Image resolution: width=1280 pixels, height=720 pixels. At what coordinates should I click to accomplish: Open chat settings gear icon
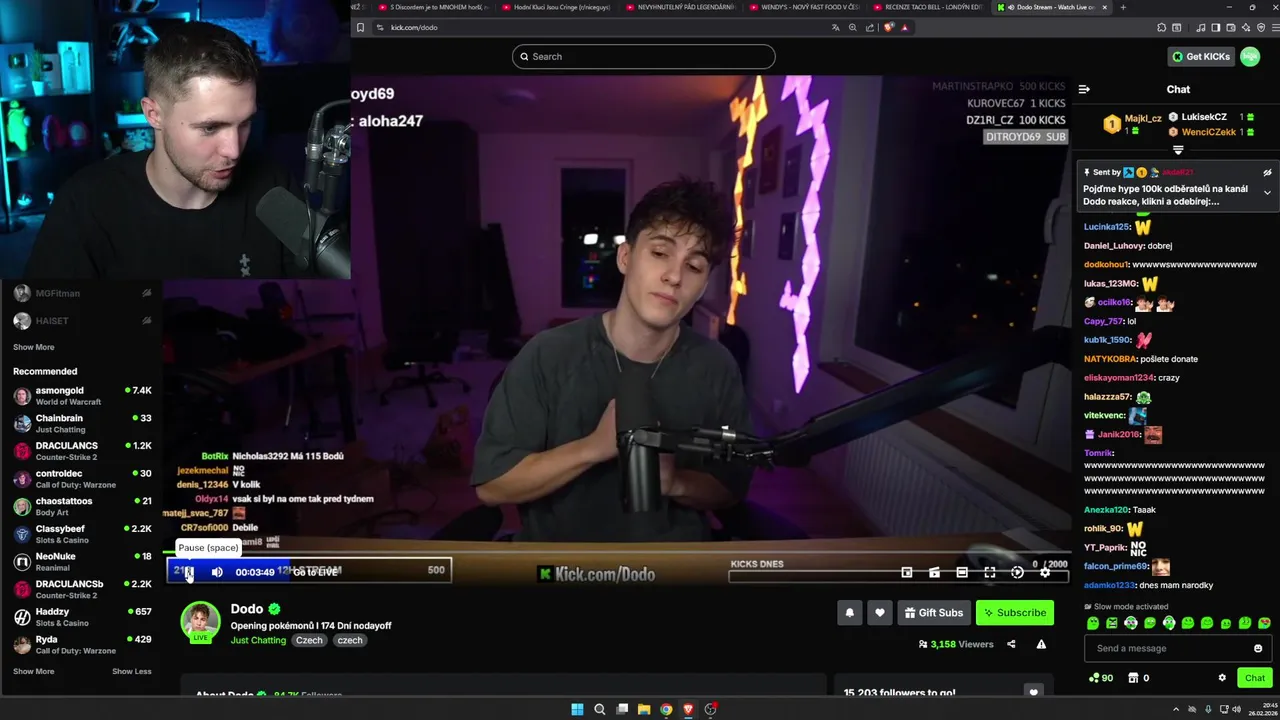1222,678
